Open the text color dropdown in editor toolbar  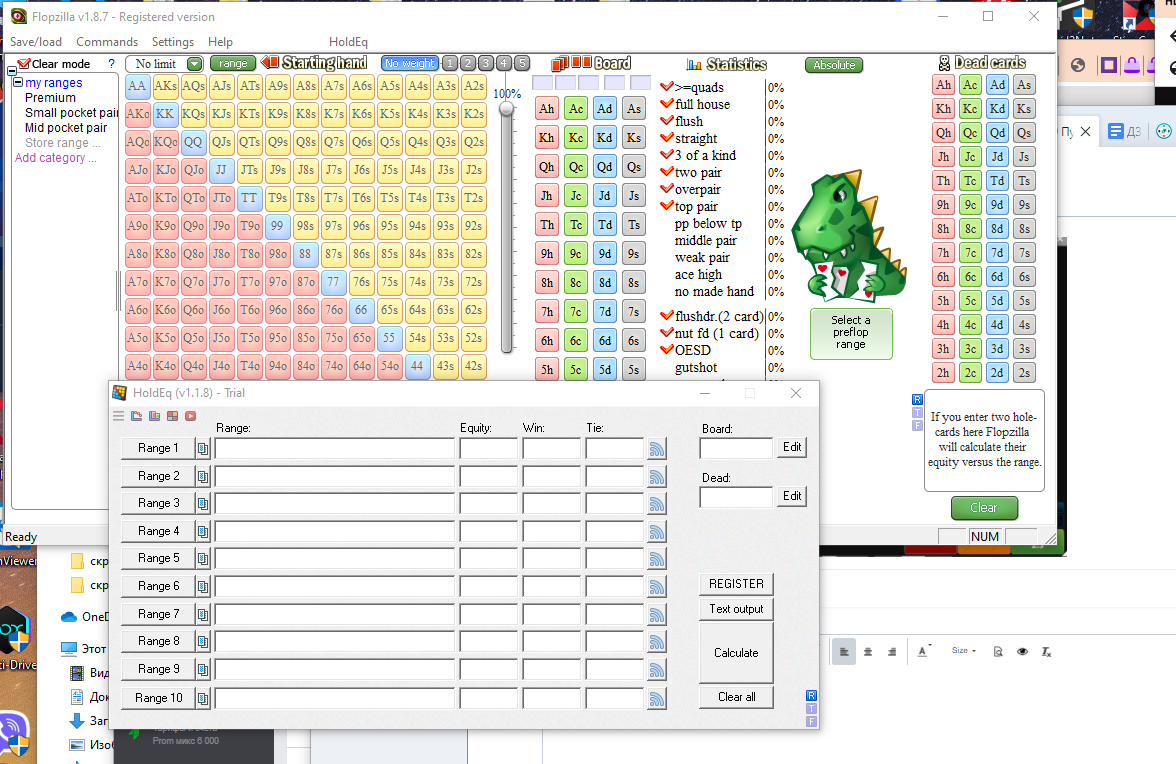(x=924, y=652)
